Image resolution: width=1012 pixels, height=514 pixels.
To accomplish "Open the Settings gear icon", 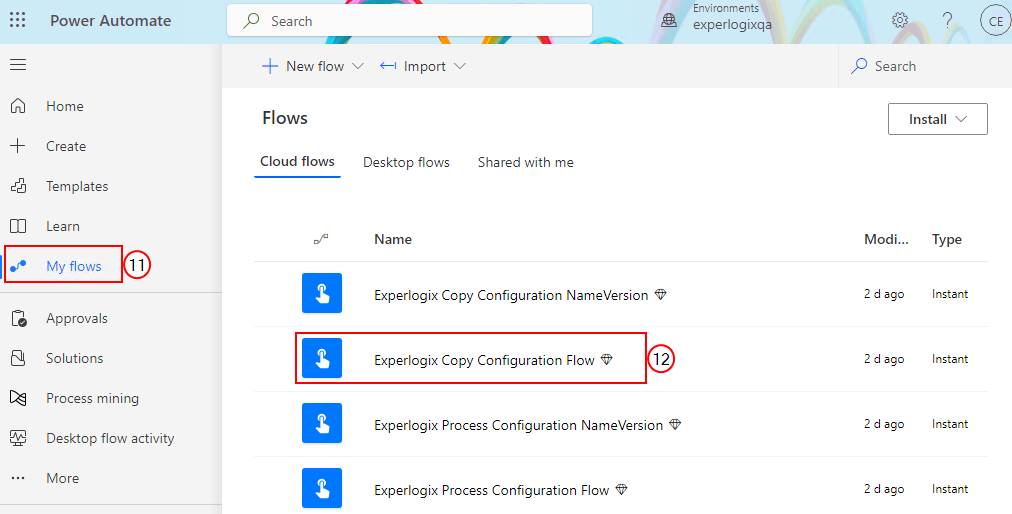I will tap(900, 20).
